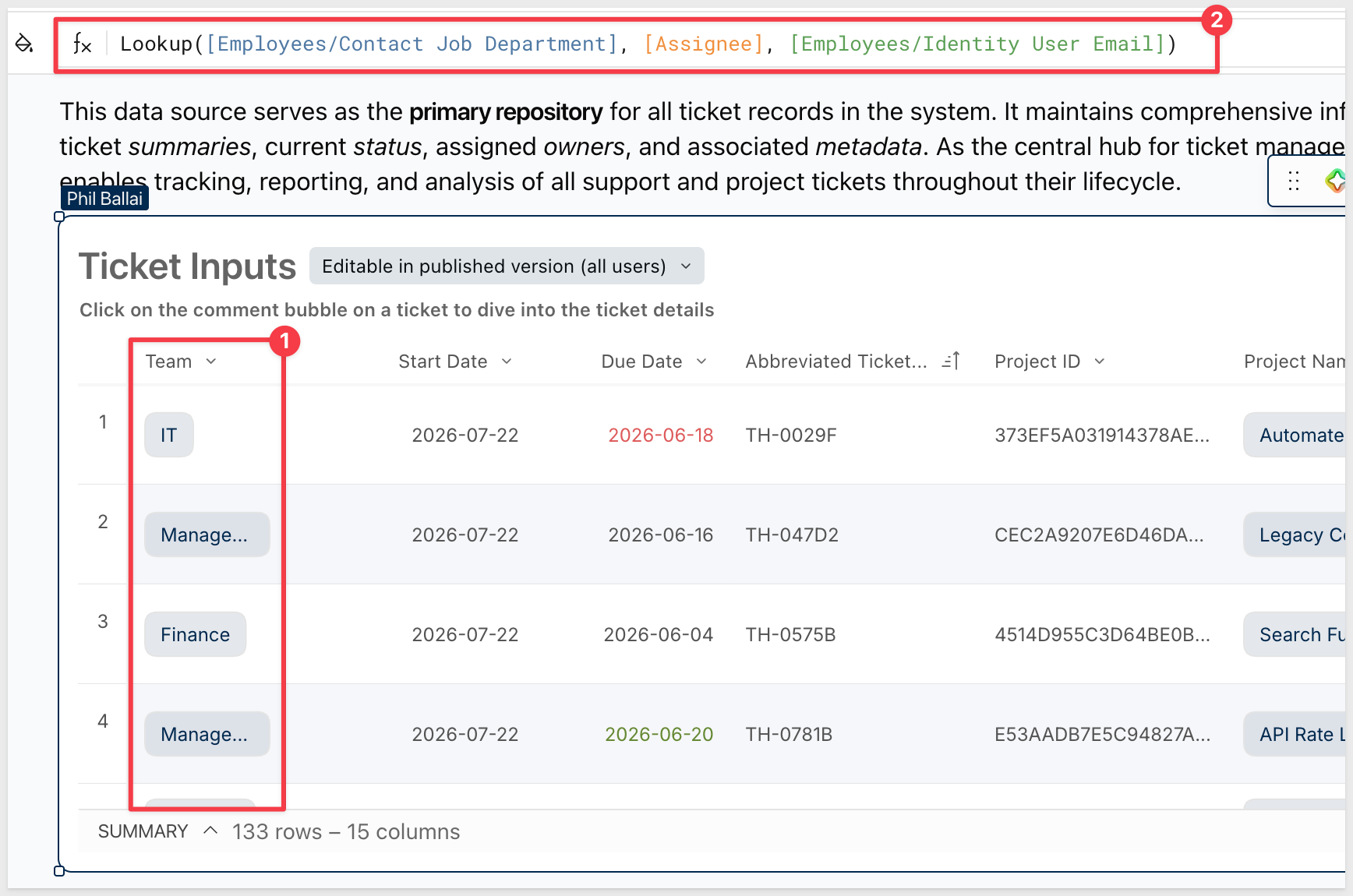
Task: Click due date 2026-06-04
Action: click(x=659, y=634)
